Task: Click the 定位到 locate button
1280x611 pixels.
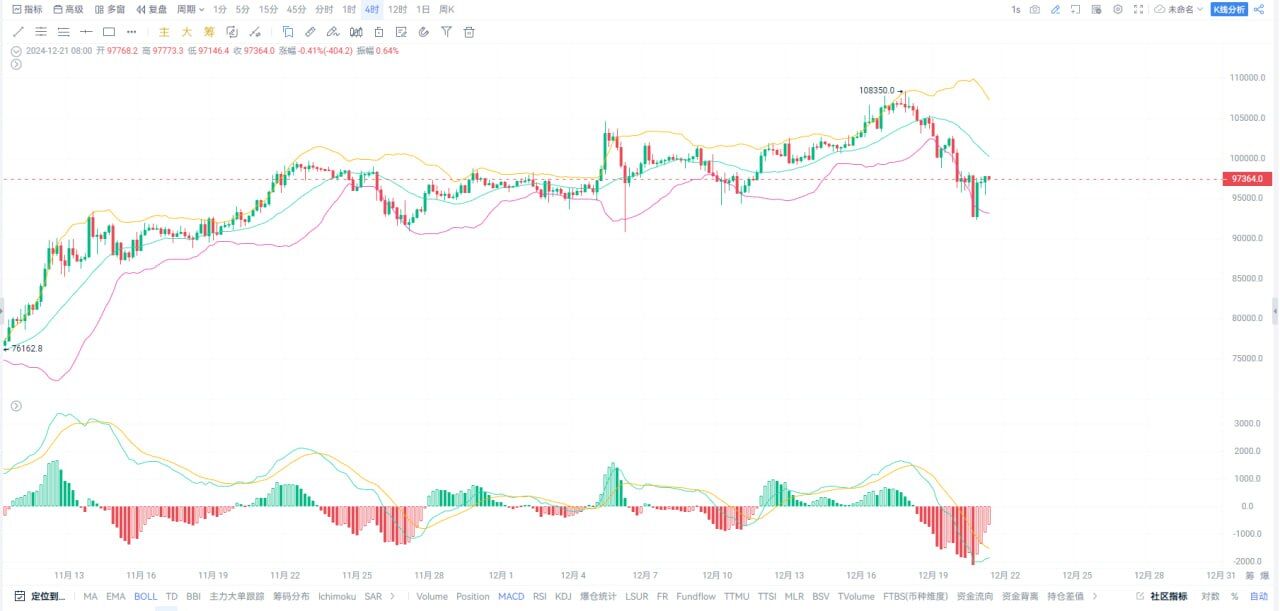Action: coord(41,597)
